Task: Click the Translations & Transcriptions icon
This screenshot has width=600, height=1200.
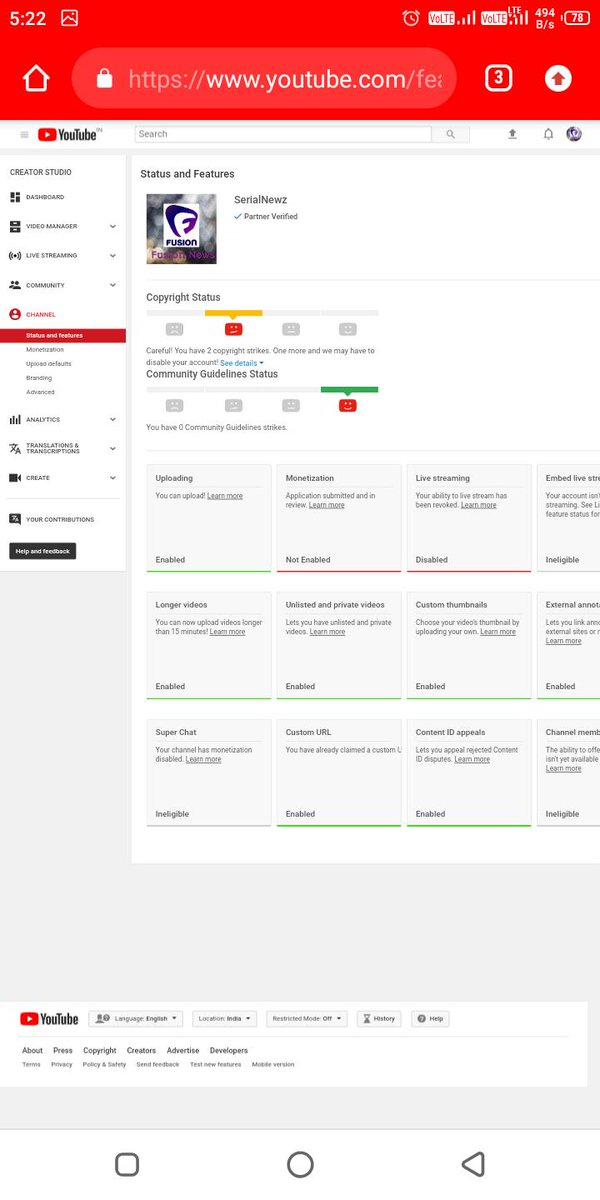Action: click(15, 449)
